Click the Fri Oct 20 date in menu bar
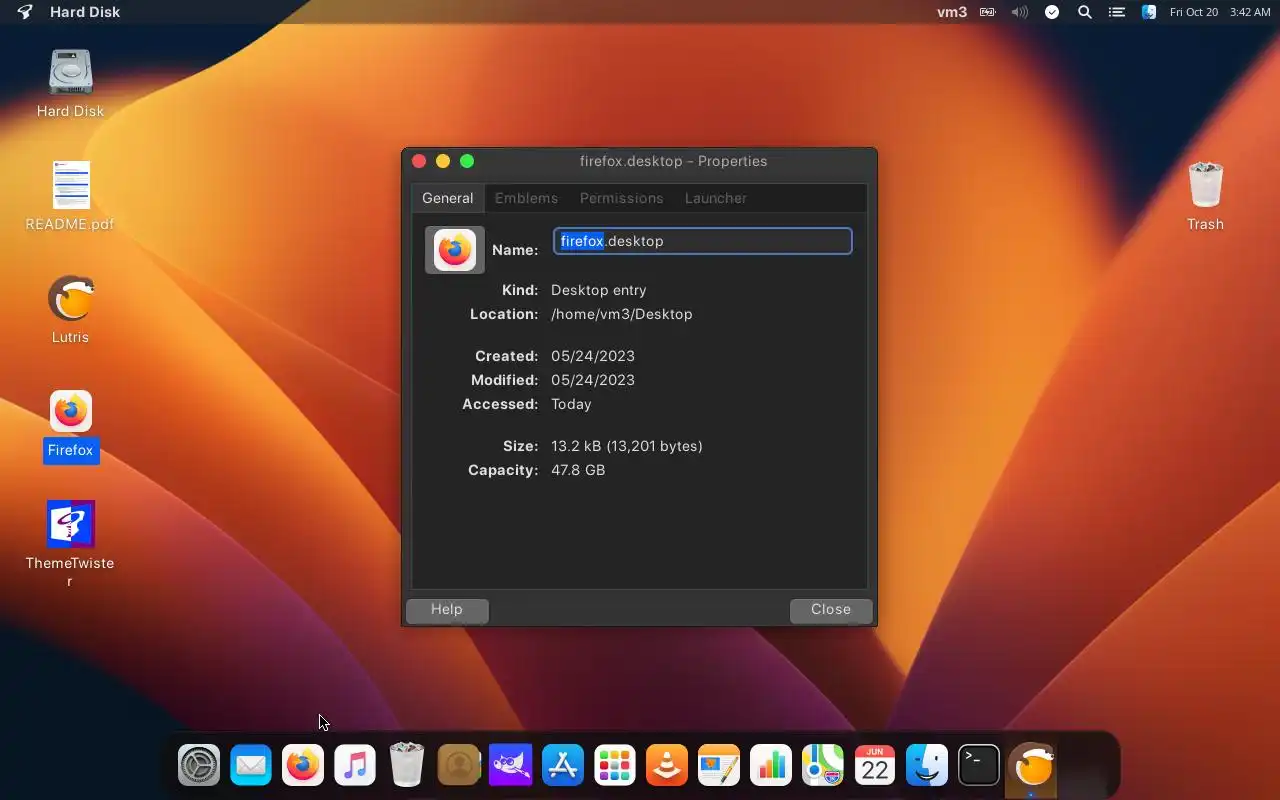1280x800 pixels. (1194, 12)
